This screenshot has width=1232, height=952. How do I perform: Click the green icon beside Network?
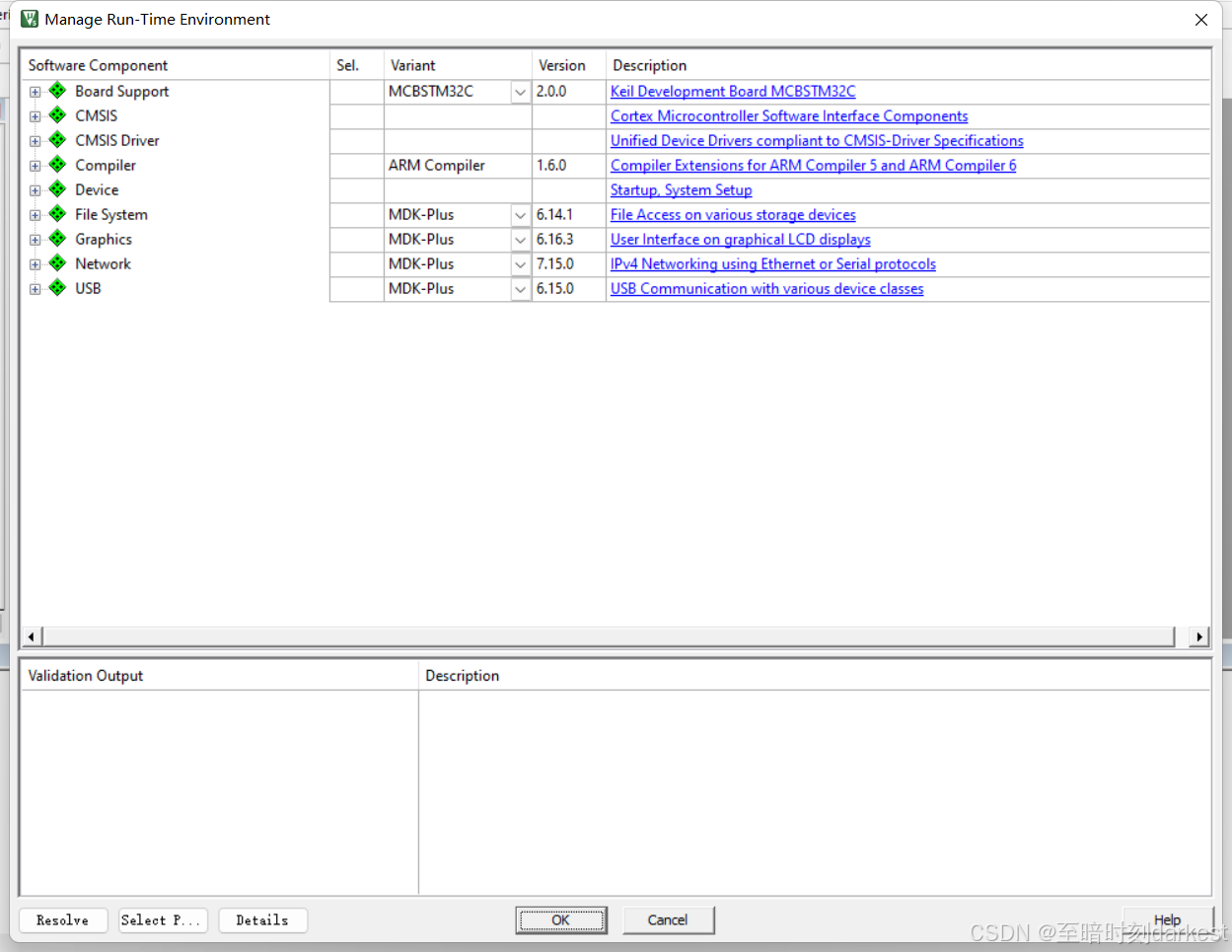[x=58, y=263]
